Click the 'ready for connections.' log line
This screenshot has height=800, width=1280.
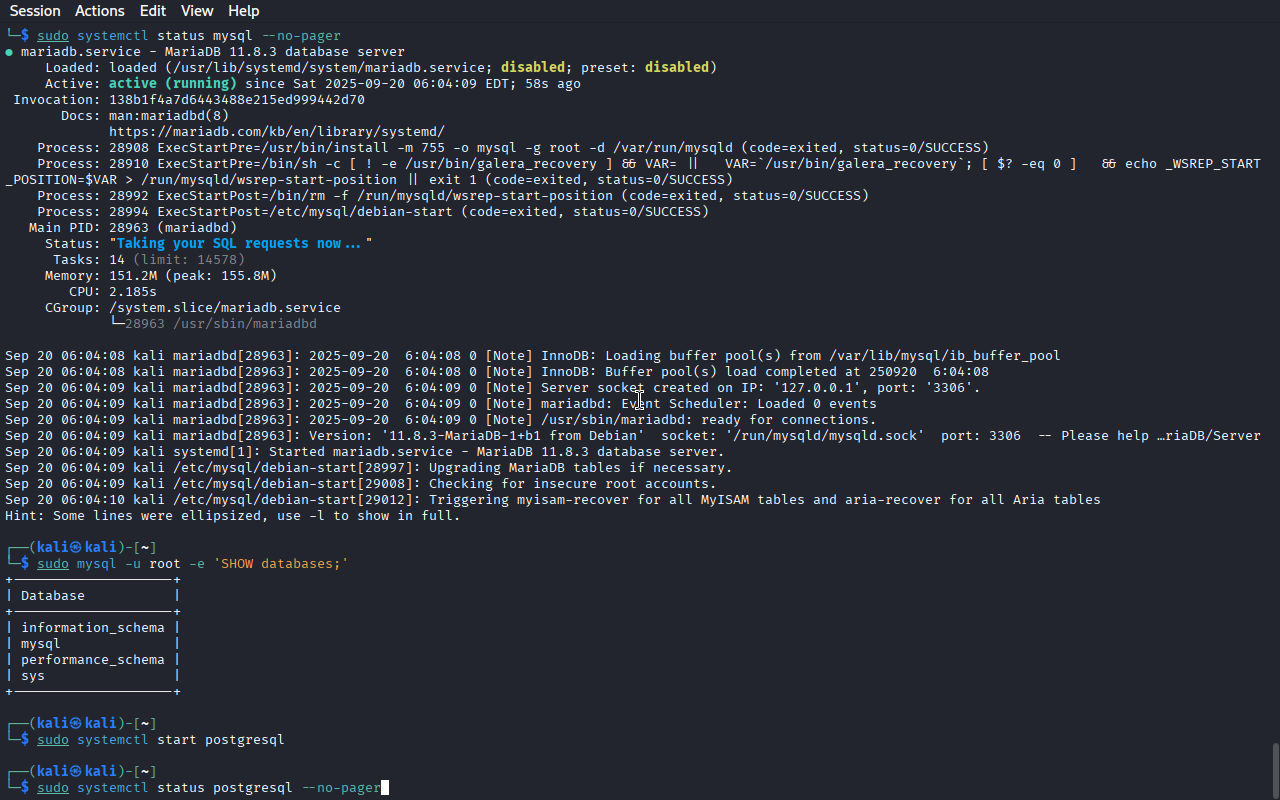(x=441, y=420)
